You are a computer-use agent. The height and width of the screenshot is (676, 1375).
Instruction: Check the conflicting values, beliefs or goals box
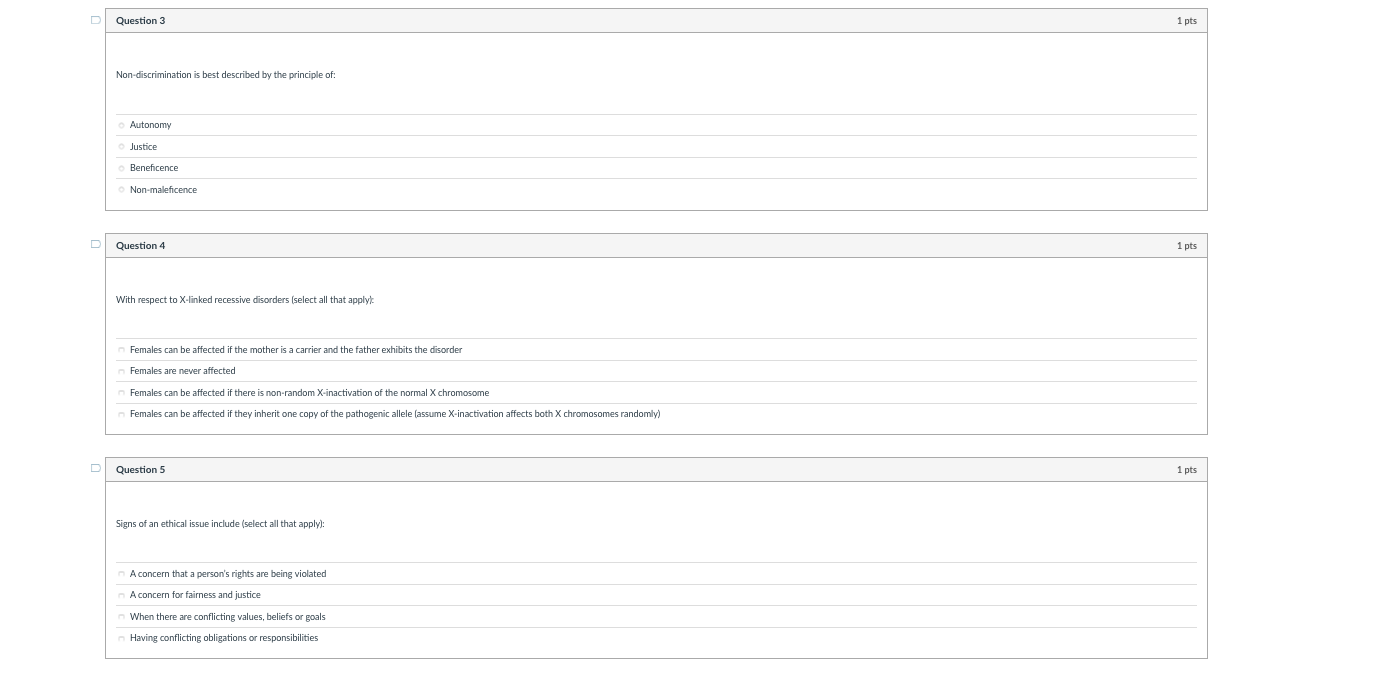click(122, 617)
